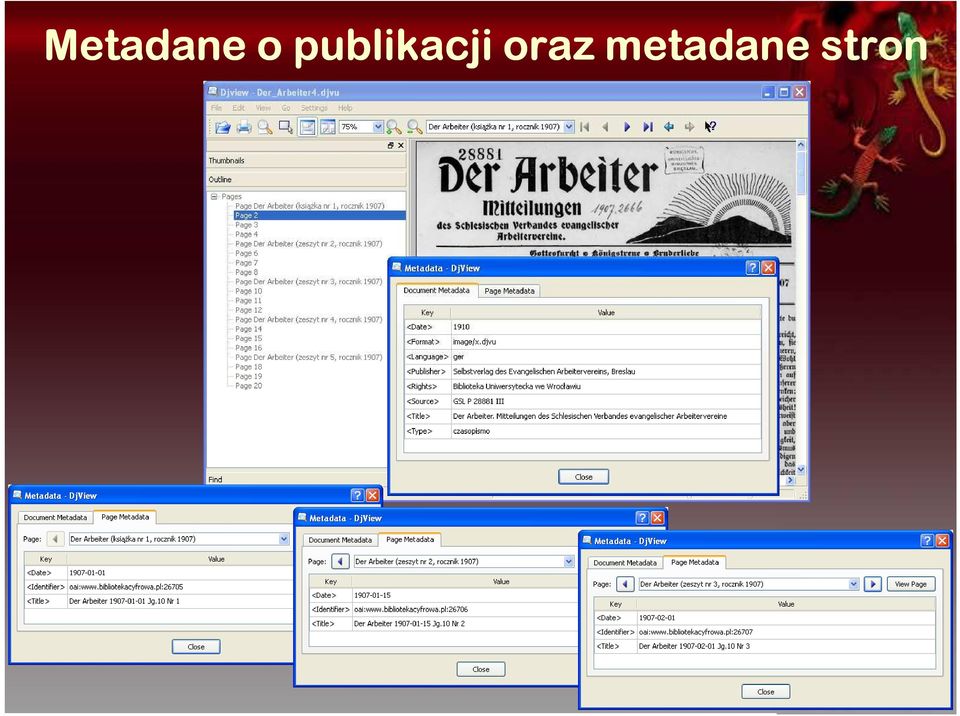Screen dimensions: 960x716
Task: Open the Outline sidebar section
Action: 306,179
